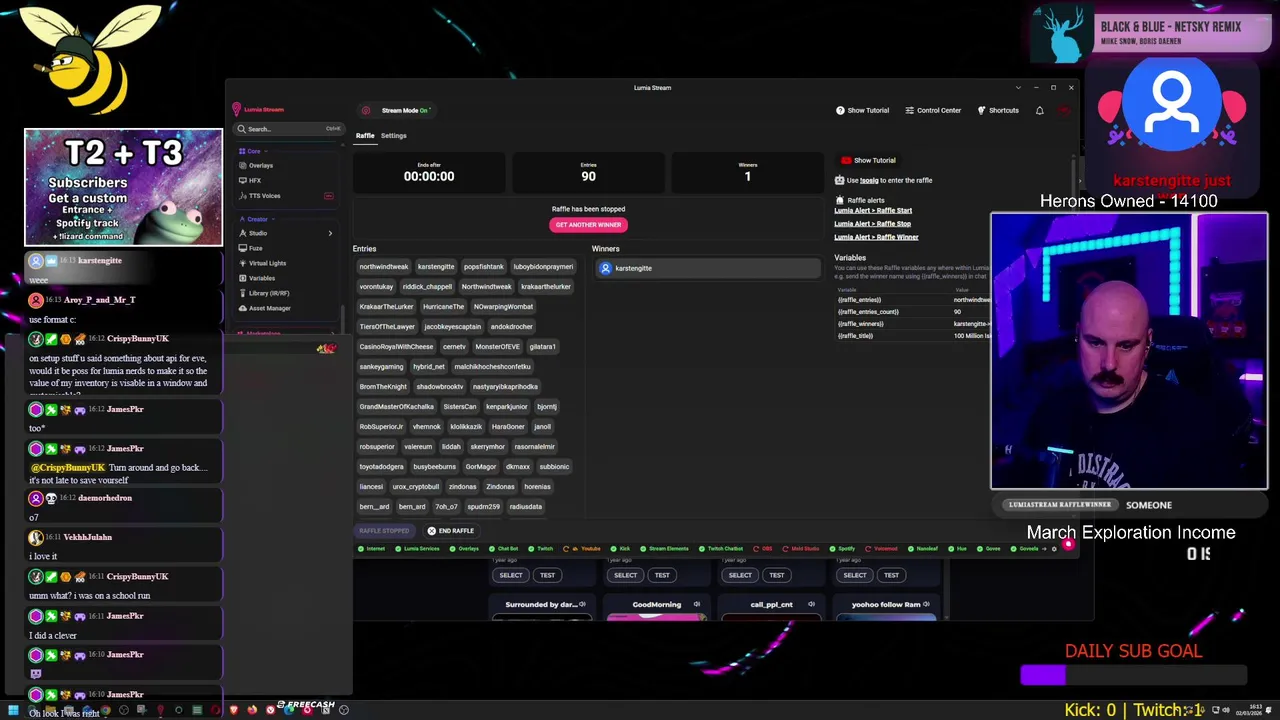Check the OBS connection status indicator

pos(763,549)
